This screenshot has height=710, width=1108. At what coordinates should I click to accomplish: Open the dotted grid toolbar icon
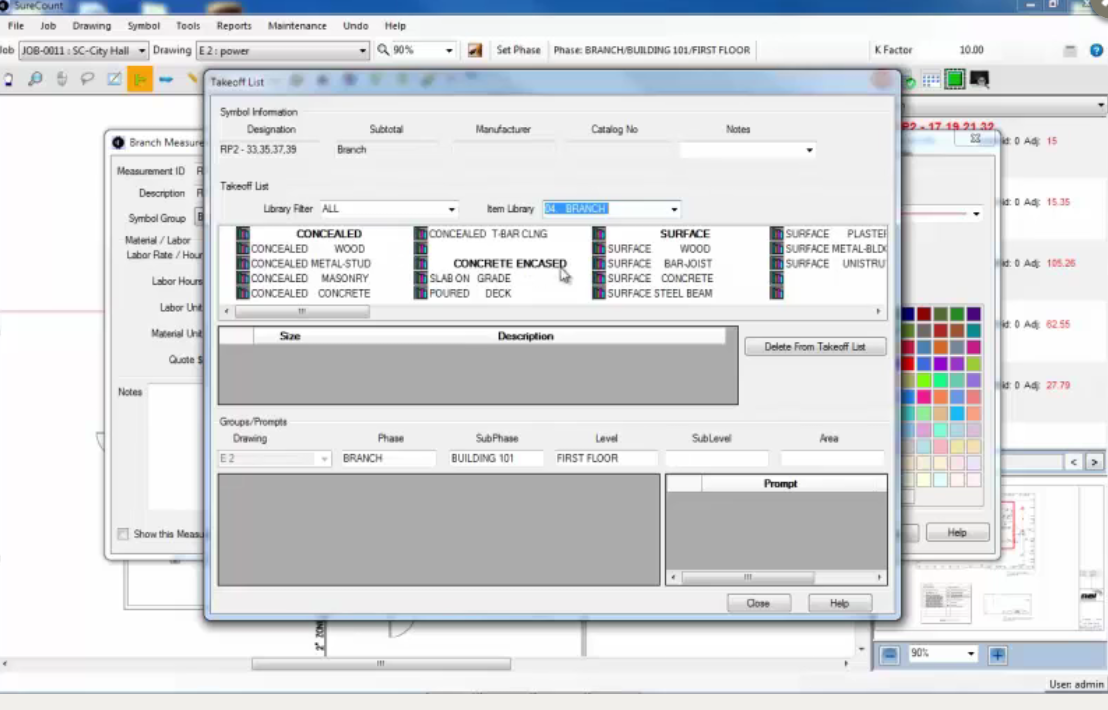click(x=931, y=80)
